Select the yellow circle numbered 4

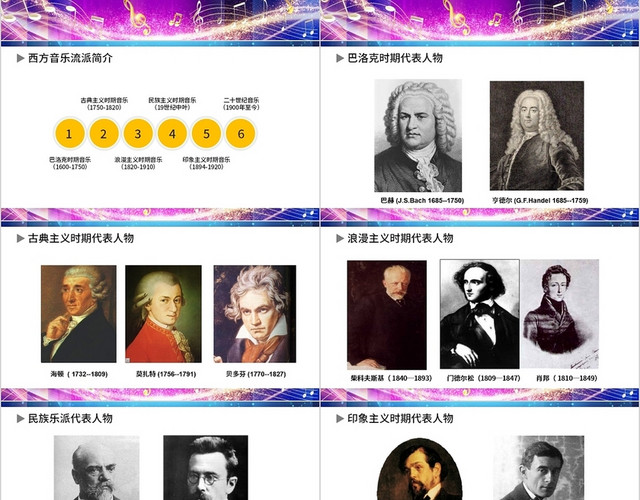click(172, 133)
